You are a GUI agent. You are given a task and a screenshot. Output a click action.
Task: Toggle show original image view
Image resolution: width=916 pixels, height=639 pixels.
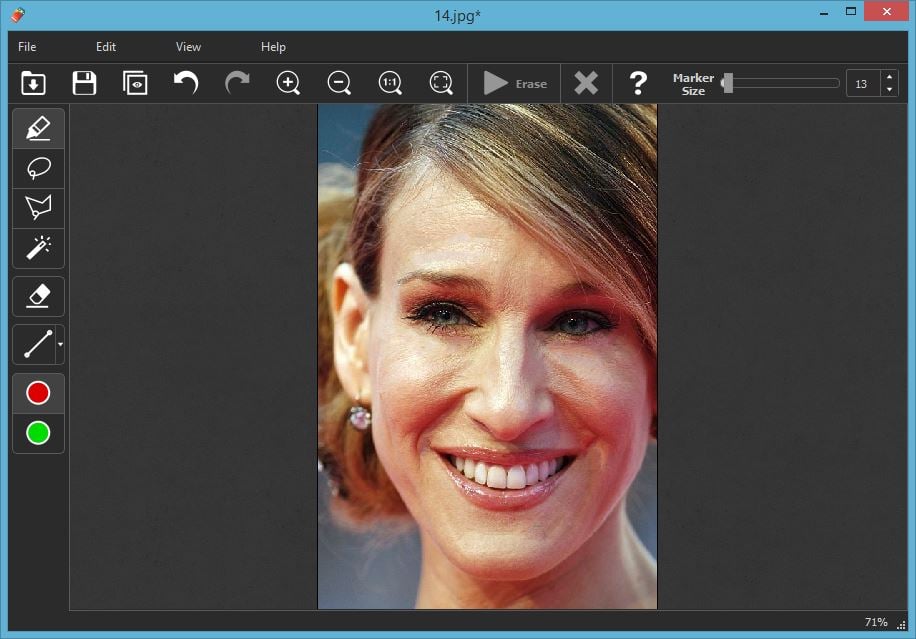[135, 83]
